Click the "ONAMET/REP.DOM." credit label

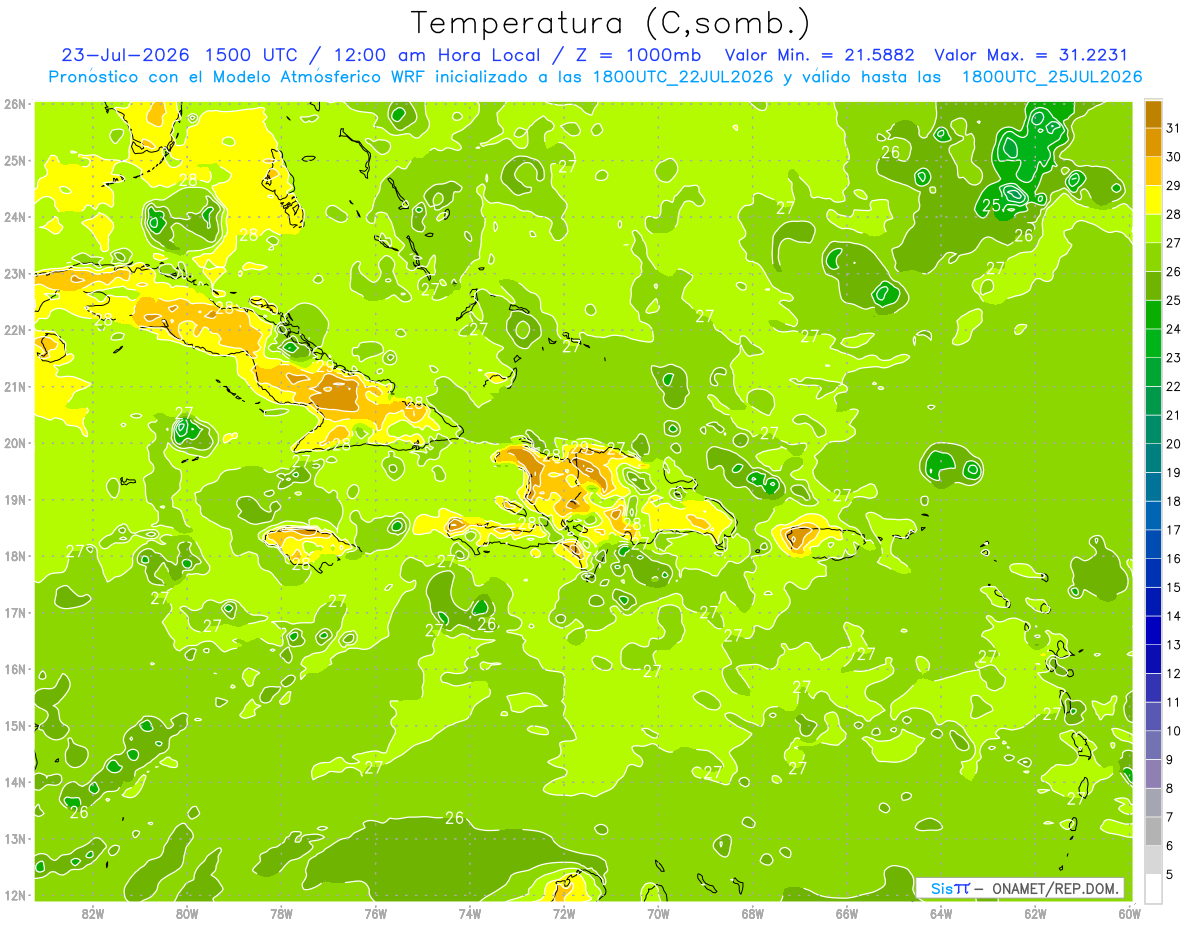click(1057, 888)
